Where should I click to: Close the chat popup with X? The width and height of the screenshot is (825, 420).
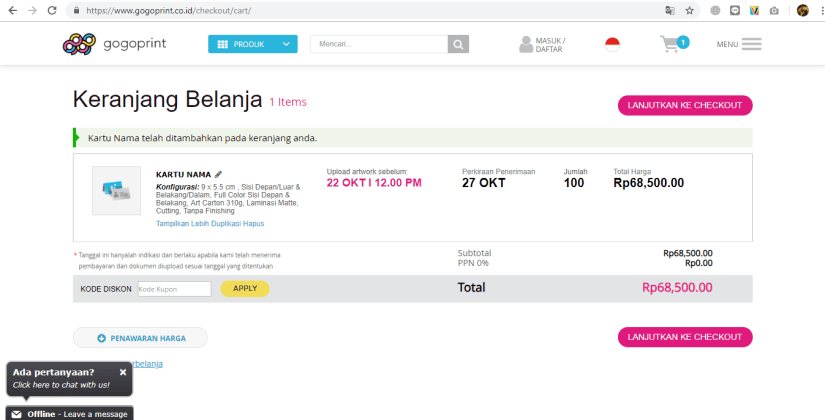tap(123, 372)
